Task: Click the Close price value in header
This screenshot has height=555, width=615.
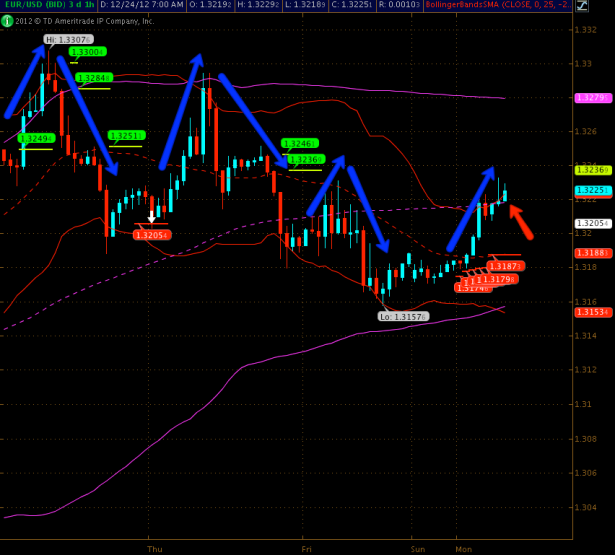Action: [357, 6]
